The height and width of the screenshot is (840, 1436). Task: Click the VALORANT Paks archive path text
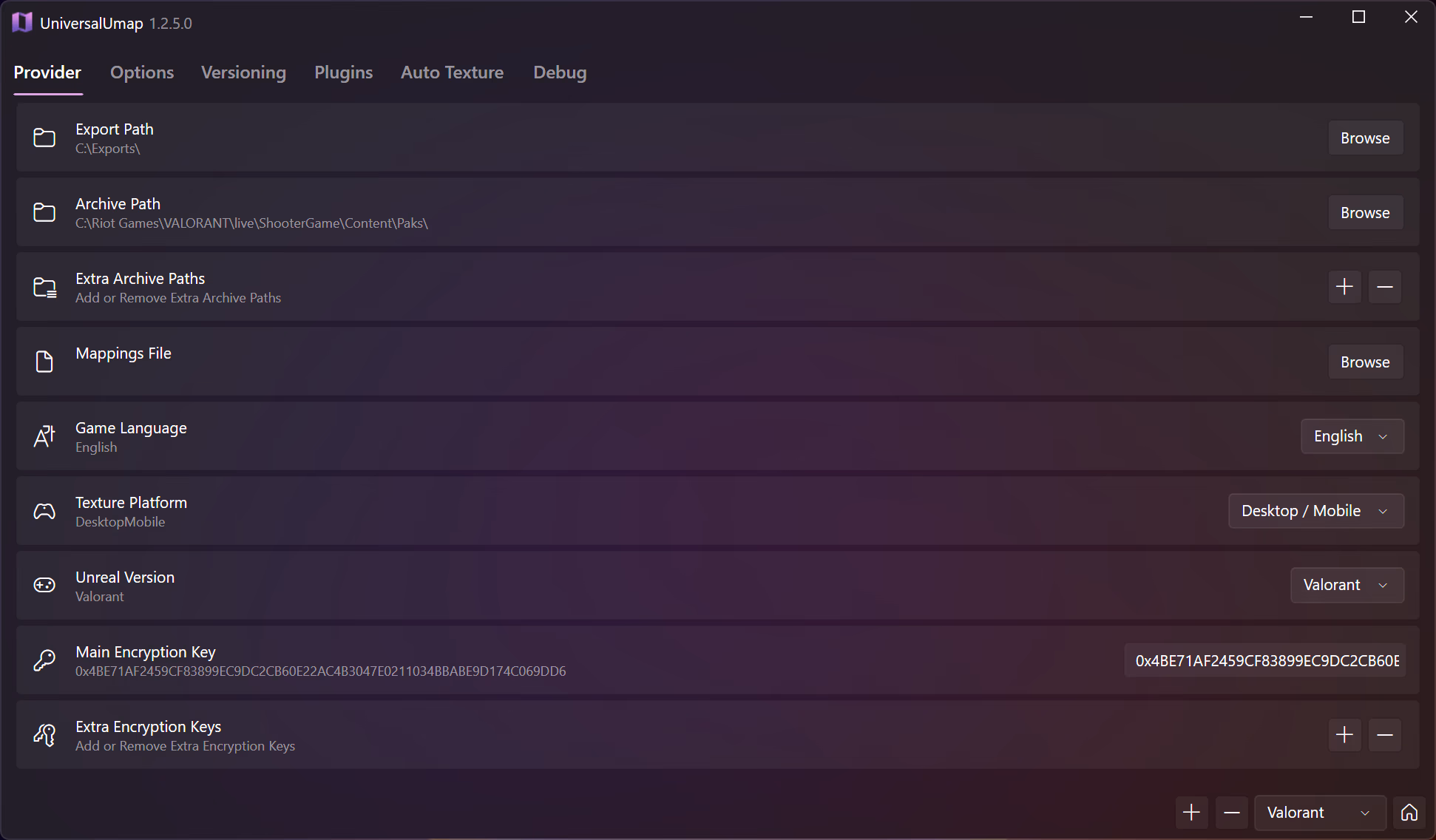coord(251,223)
